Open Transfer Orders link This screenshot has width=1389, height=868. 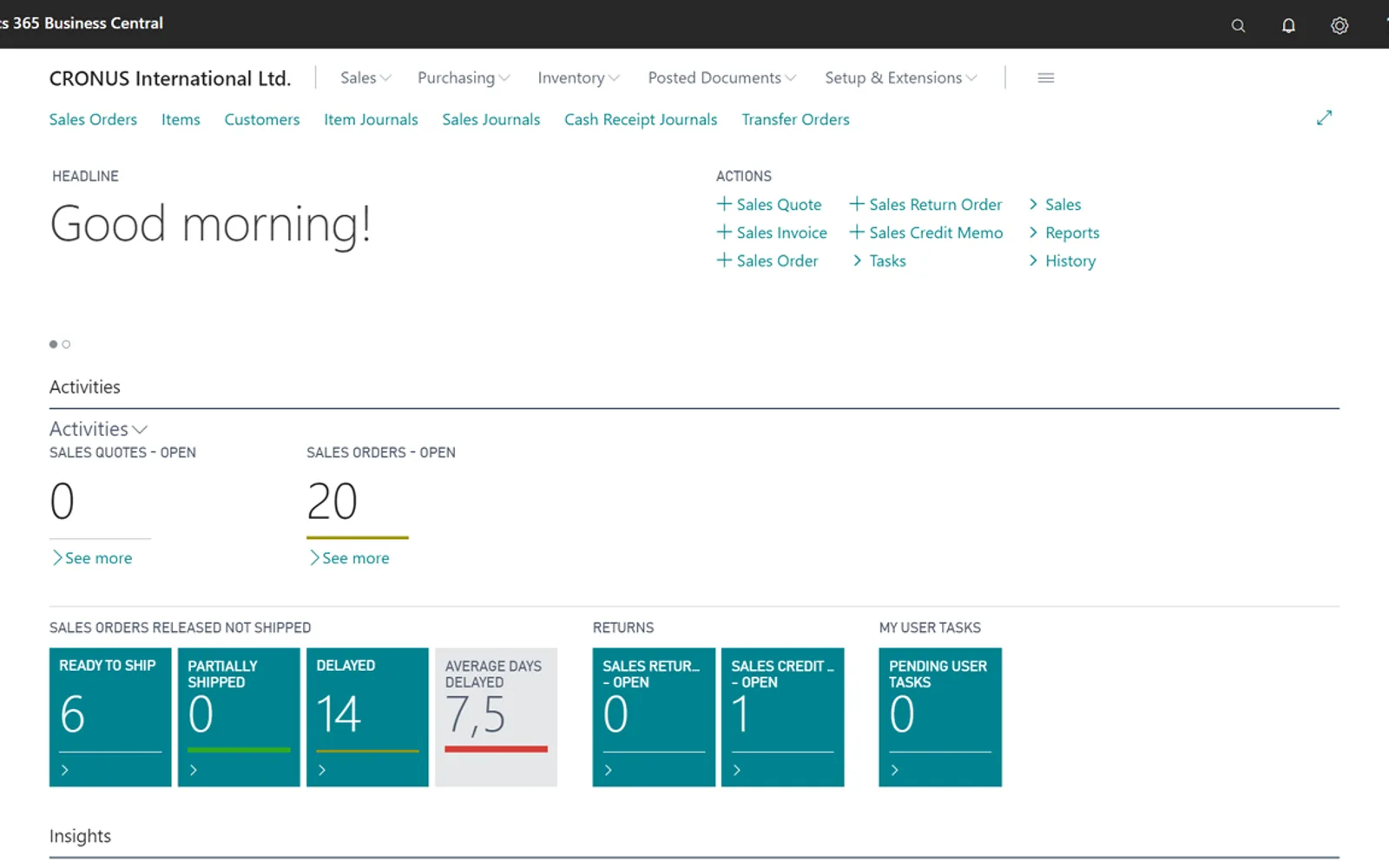pos(795,120)
